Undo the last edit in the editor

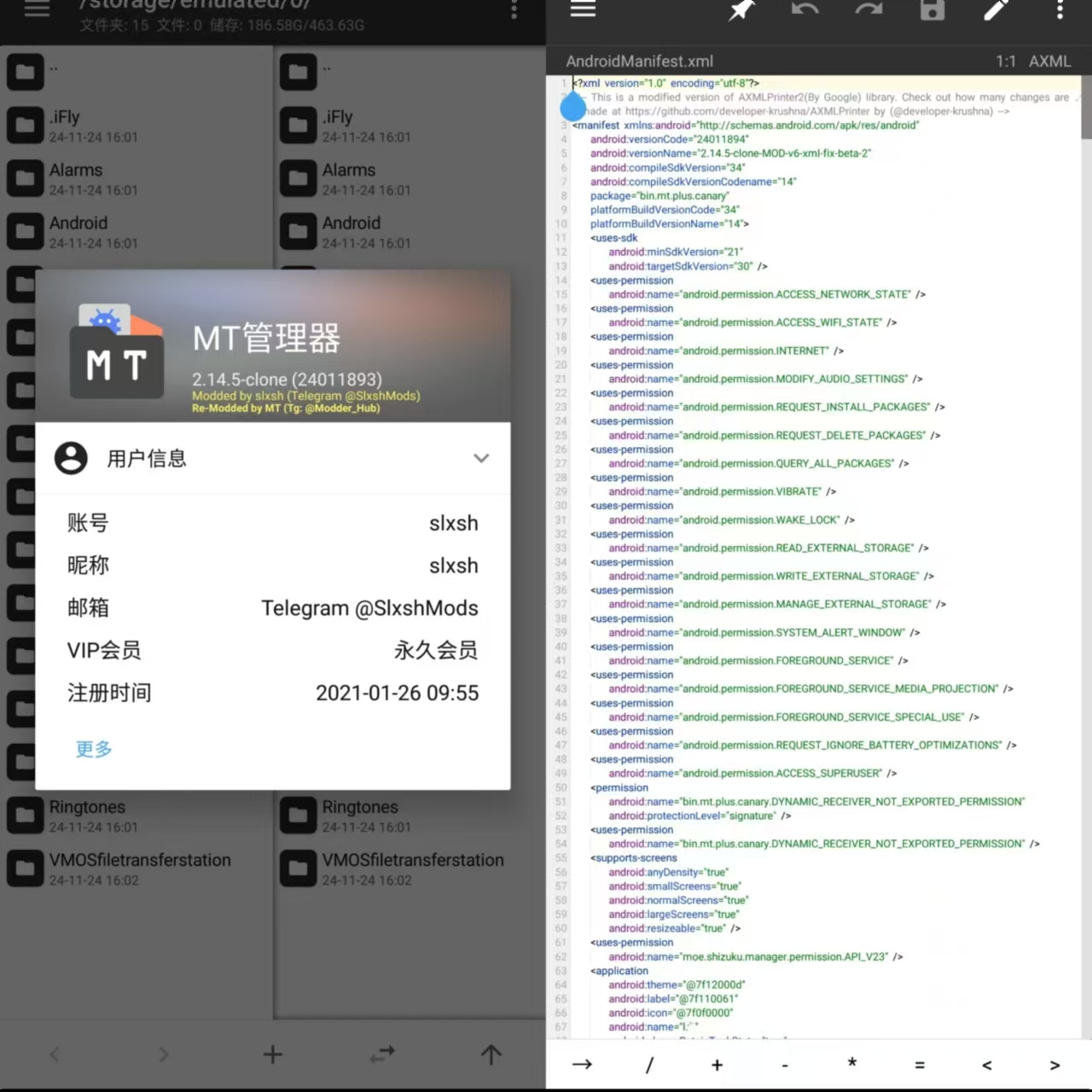tap(804, 9)
